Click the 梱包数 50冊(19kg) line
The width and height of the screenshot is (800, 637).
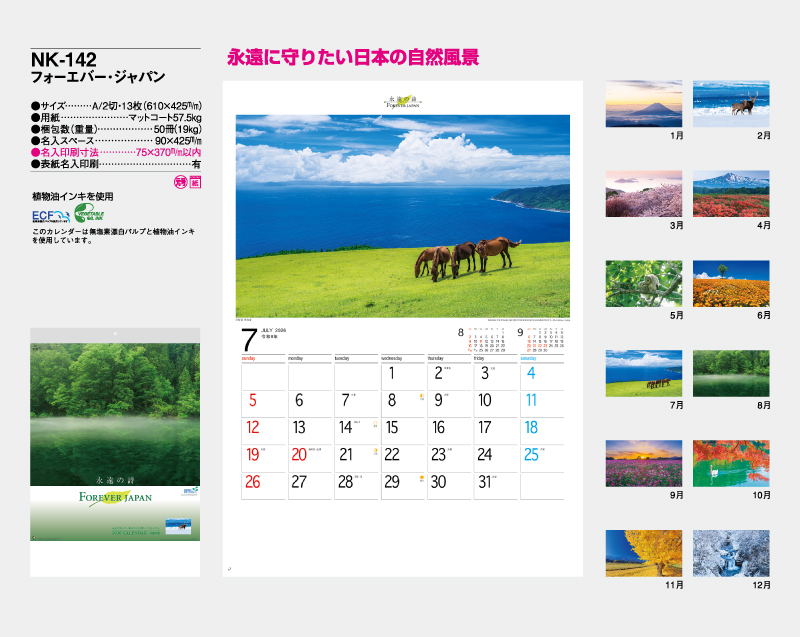pyautogui.click(x=116, y=130)
